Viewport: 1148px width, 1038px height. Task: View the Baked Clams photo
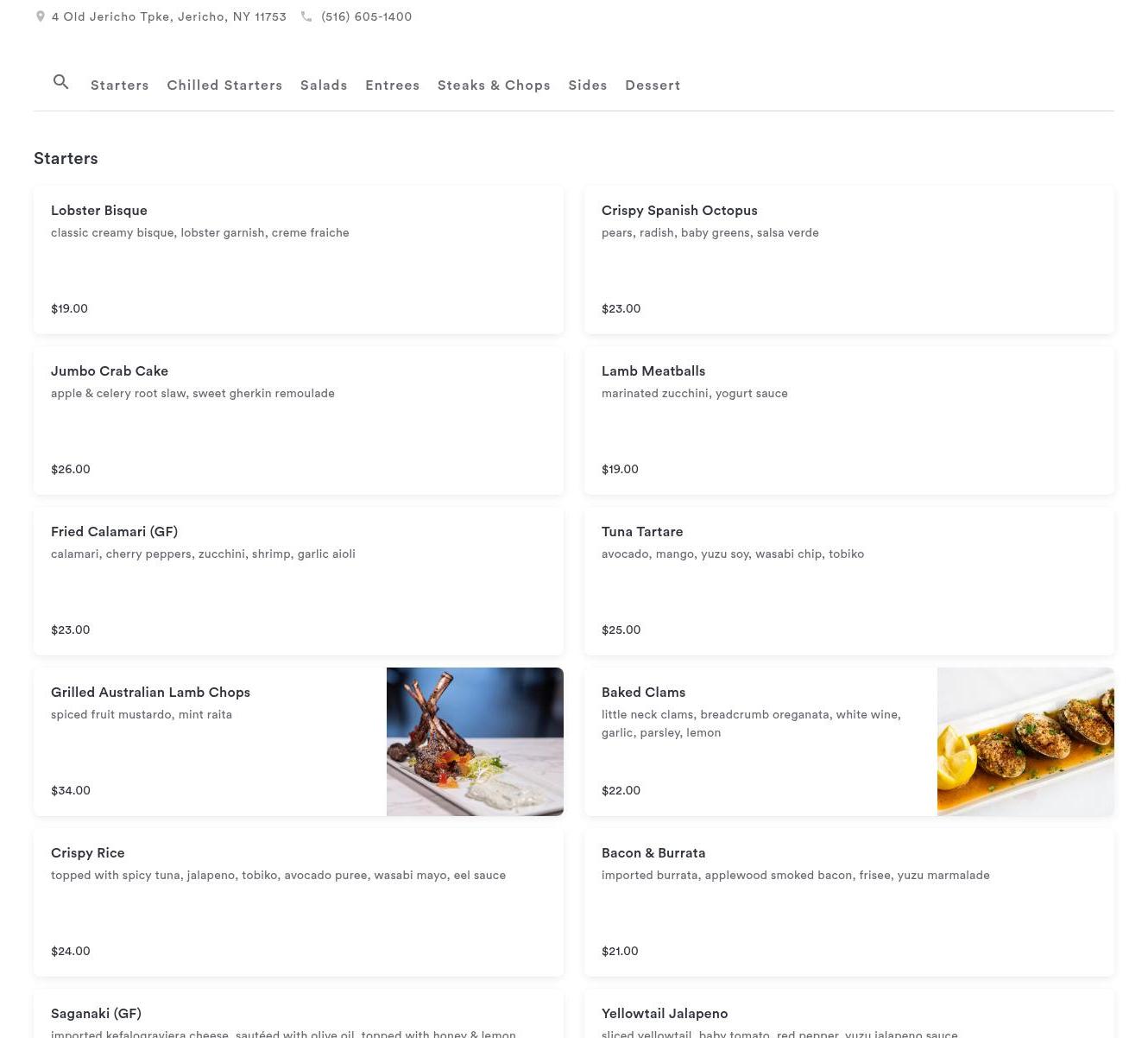(x=1025, y=742)
